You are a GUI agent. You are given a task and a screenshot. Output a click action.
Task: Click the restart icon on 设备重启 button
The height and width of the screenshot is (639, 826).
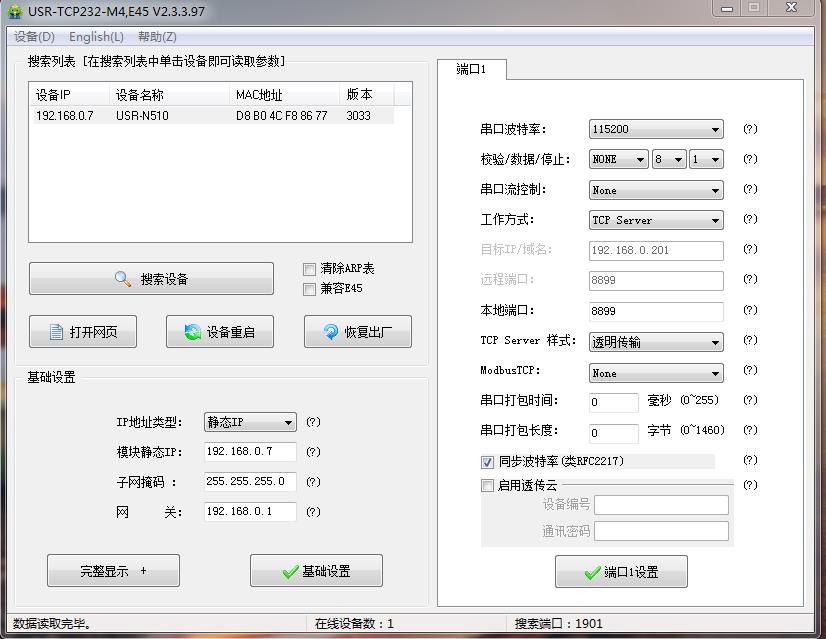coord(192,333)
